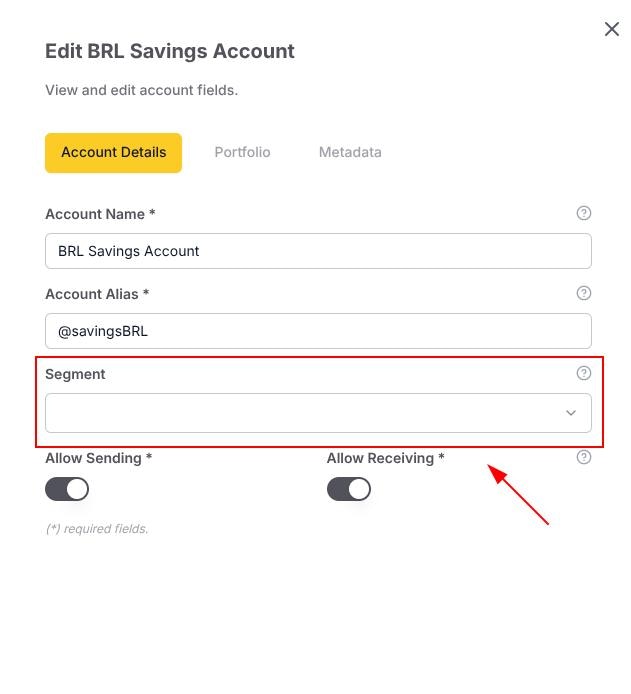Open the Metadata tab
This screenshot has height=694, width=631.
(x=350, y=152)
